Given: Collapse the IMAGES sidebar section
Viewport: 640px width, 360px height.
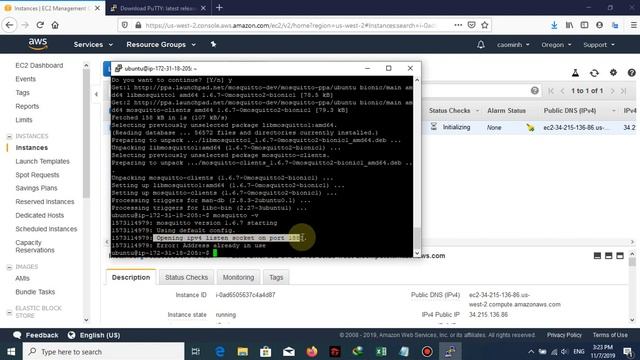Looking at the screenshot, I should 9,267.
